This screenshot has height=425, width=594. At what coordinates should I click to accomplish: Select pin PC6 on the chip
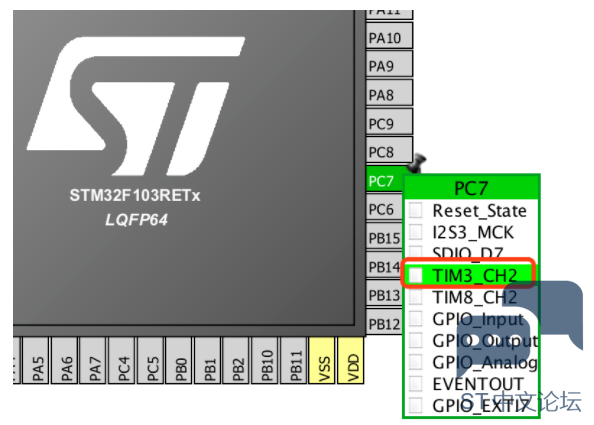[384, 207]
